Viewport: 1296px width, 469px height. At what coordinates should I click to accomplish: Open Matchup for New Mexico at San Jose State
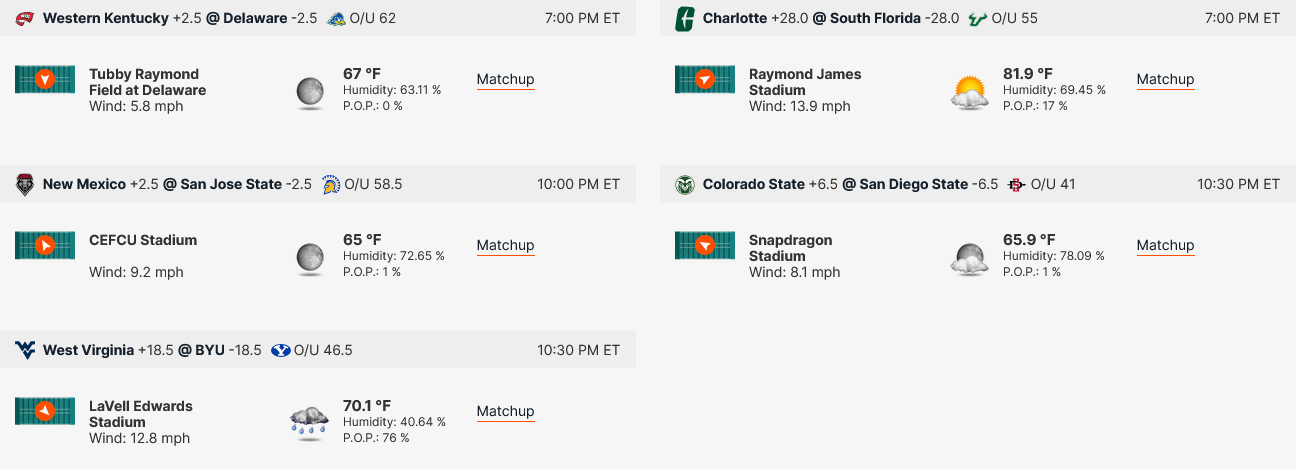coord(505,246)
